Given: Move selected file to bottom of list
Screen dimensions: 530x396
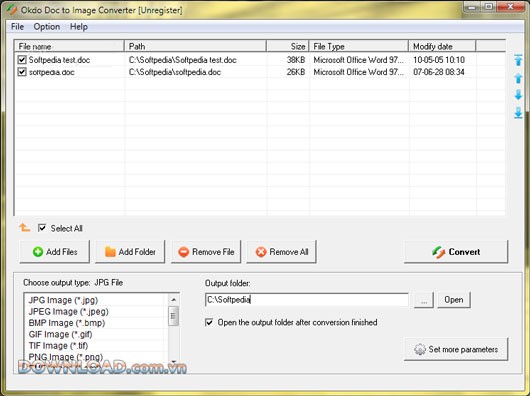Looking at the screenshot, I should pyautogui.click(x=518, y=113).
